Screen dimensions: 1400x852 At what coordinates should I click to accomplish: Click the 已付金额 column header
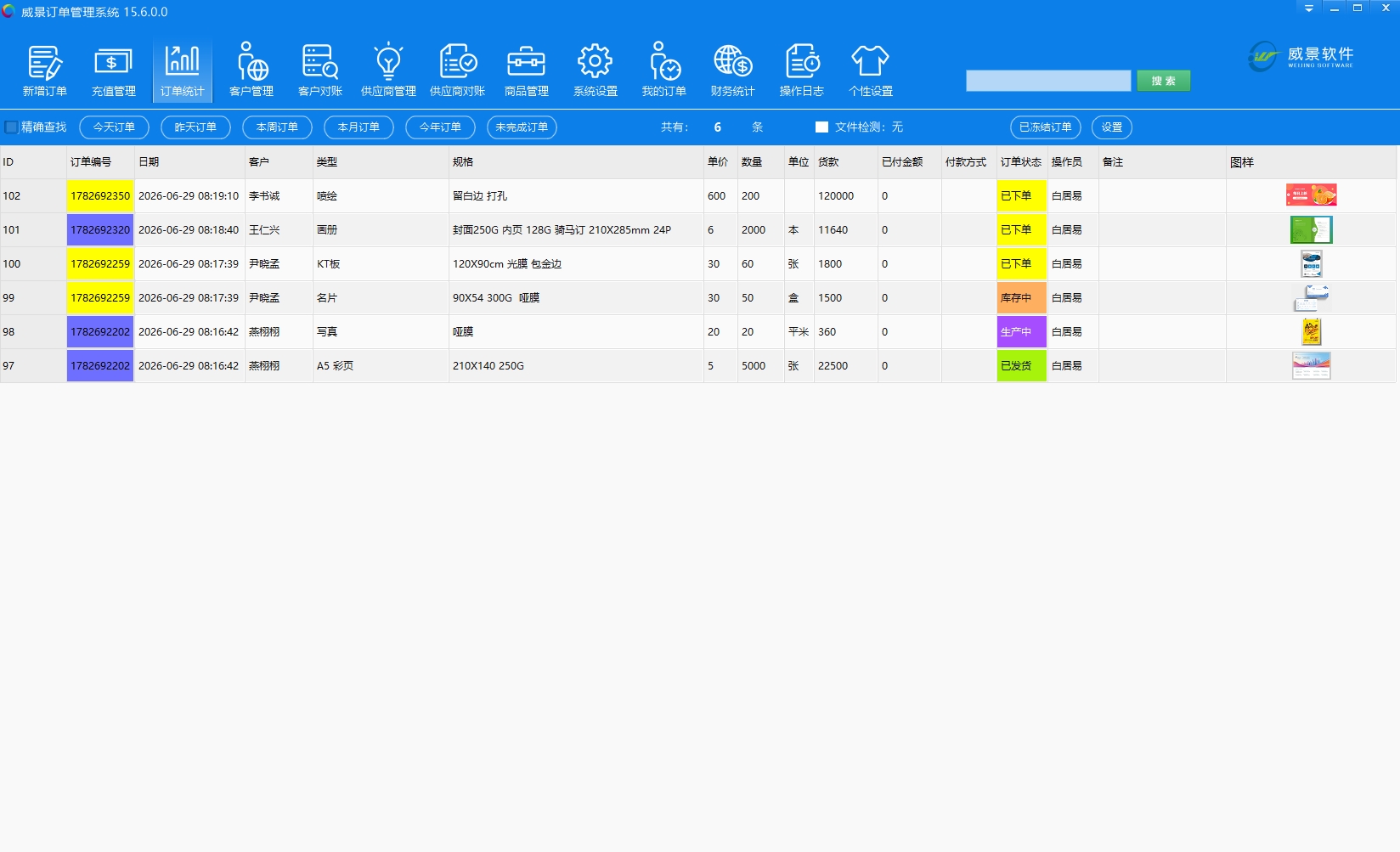coord(910,162)
